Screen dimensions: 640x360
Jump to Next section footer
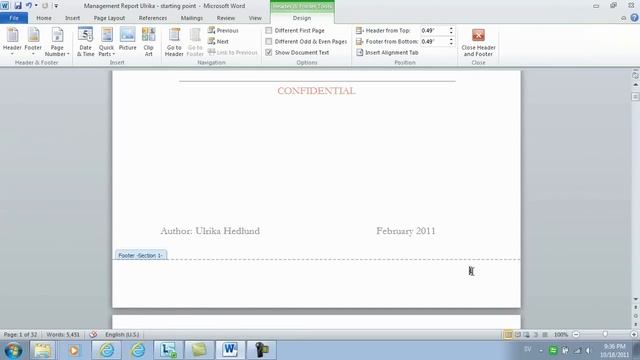pyautogui.click(x=218, y=42)
